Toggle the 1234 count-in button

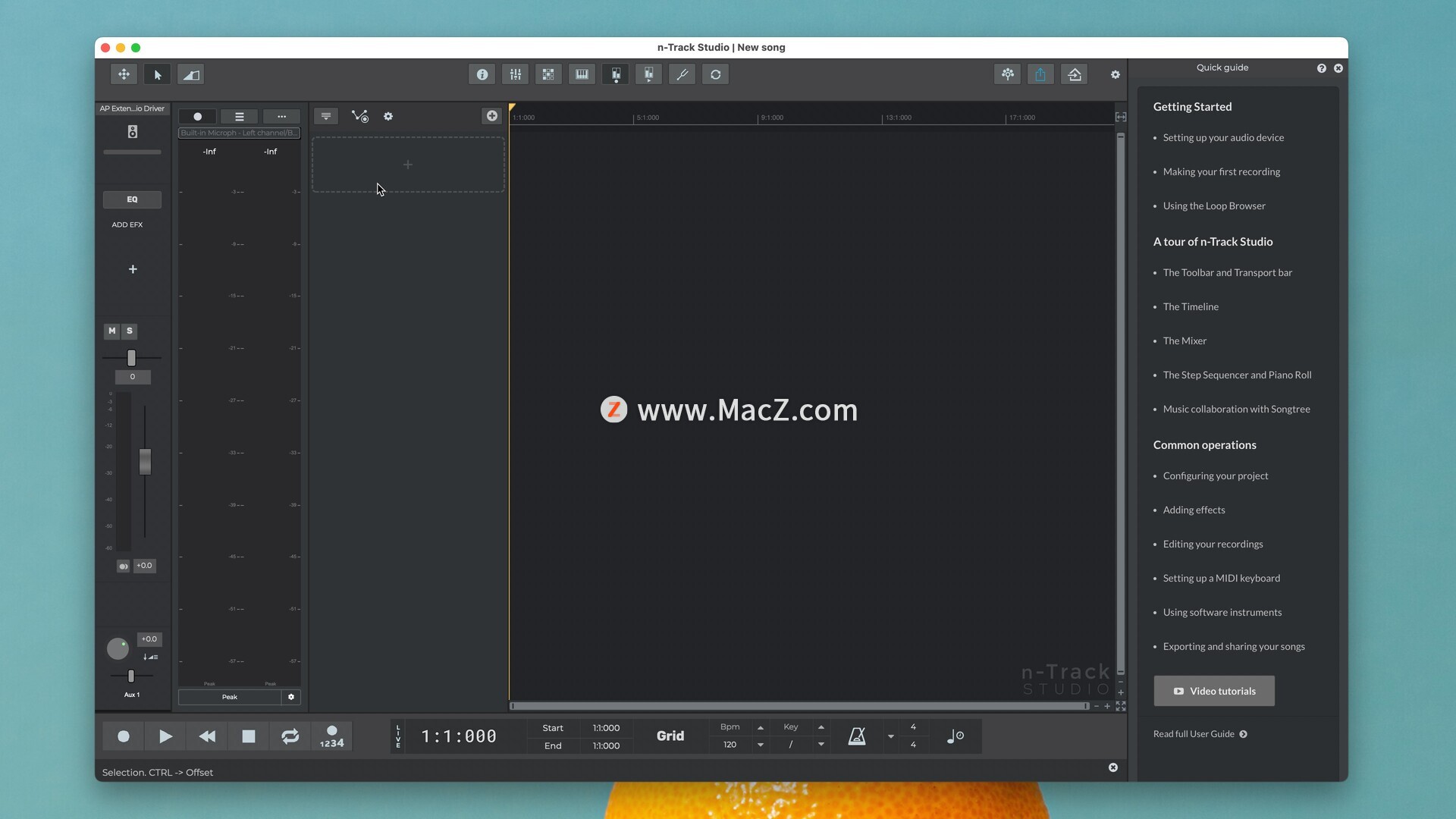[x=332, y=736]
